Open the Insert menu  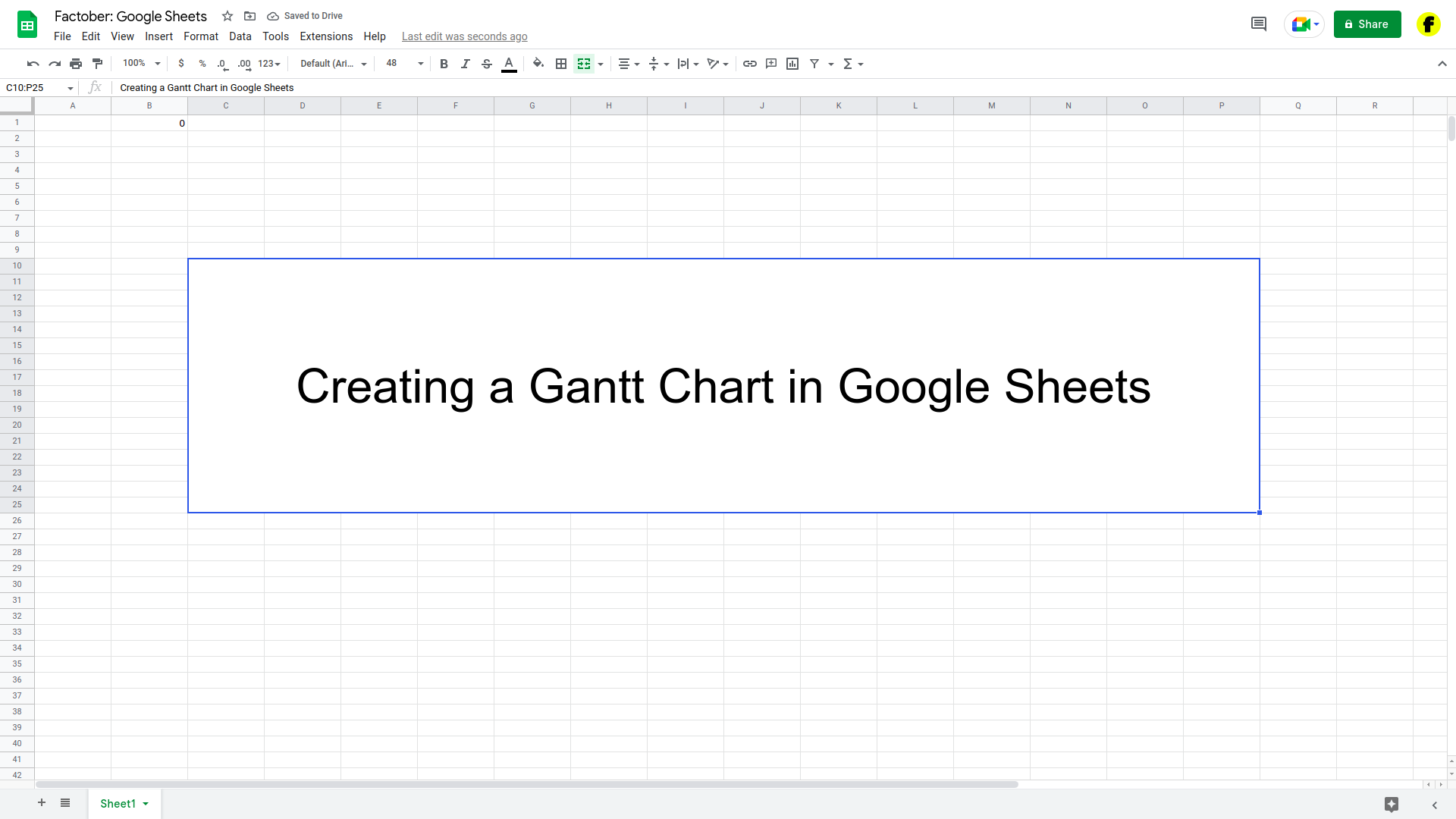point(158,36)
